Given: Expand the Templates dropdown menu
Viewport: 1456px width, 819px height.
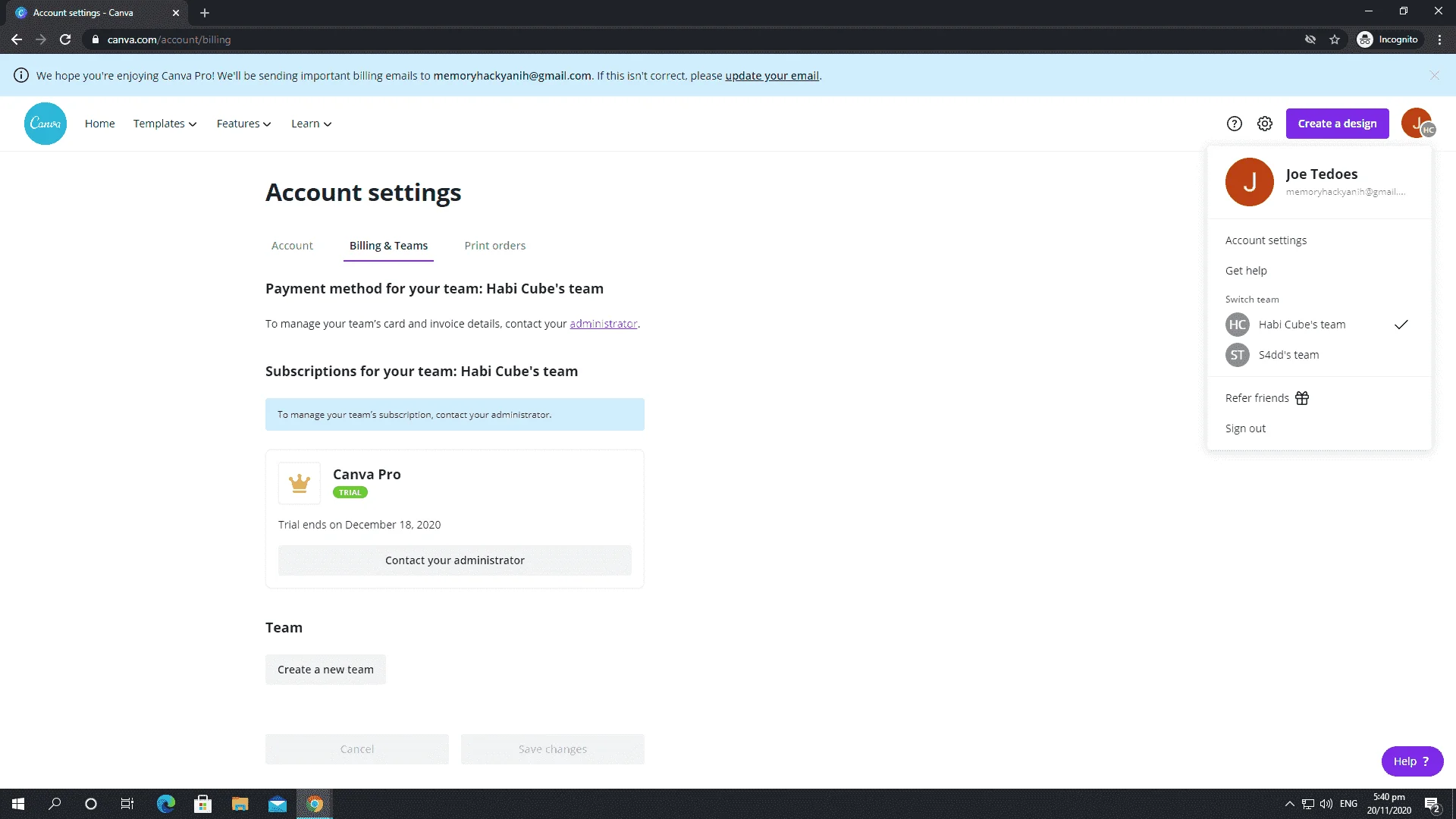Looking at the screenshot, I should pyautogui.click(x=165, y=124).
